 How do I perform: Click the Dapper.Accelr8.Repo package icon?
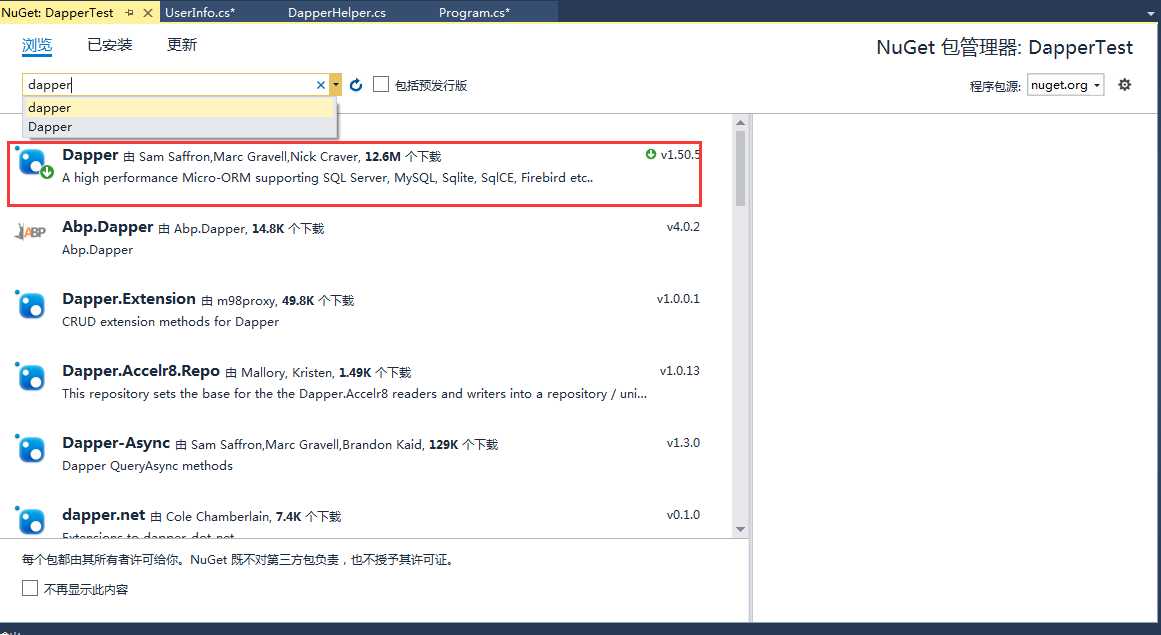pos(31,376)
